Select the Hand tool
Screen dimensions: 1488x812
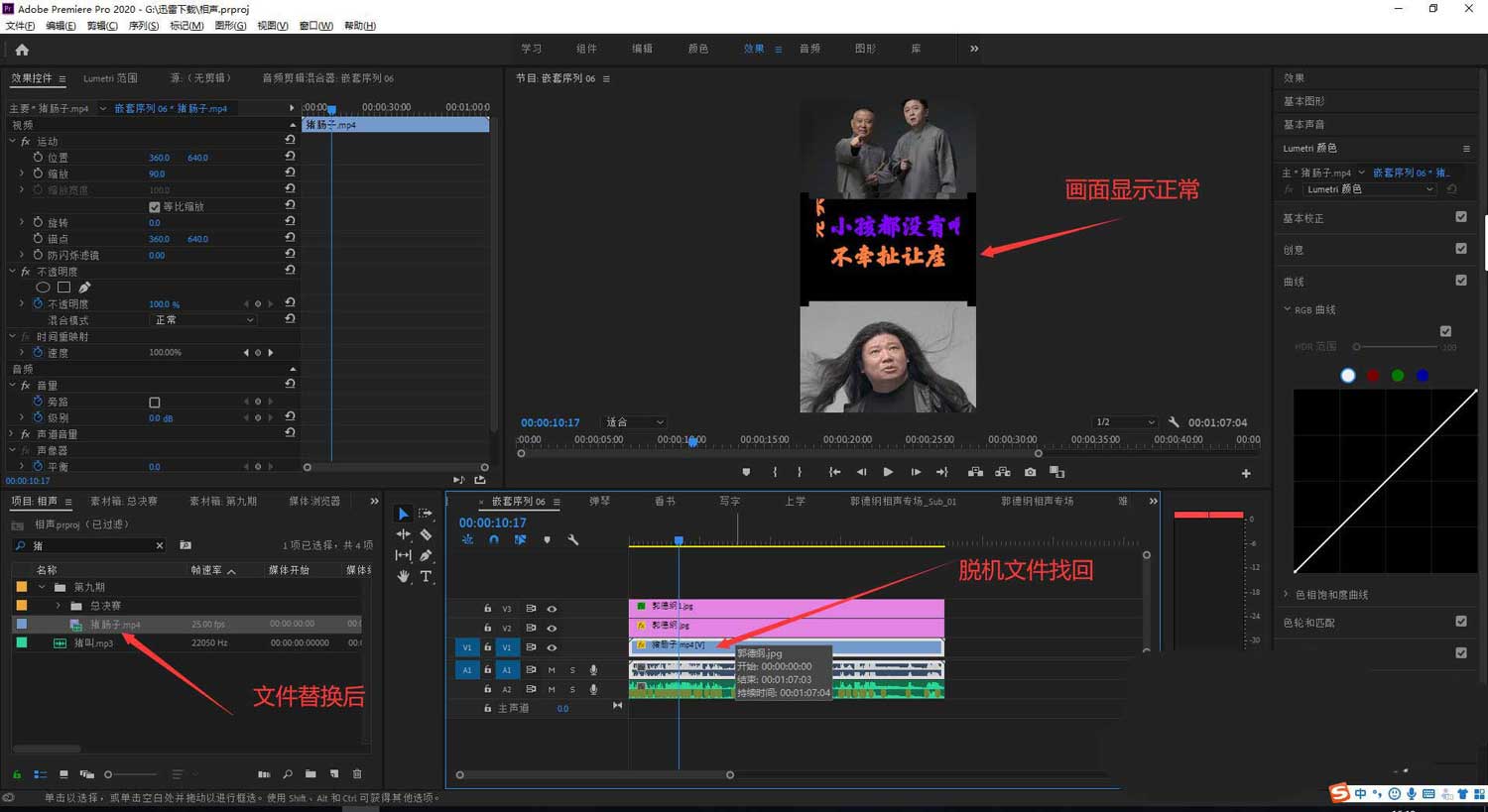click(403, 576)
